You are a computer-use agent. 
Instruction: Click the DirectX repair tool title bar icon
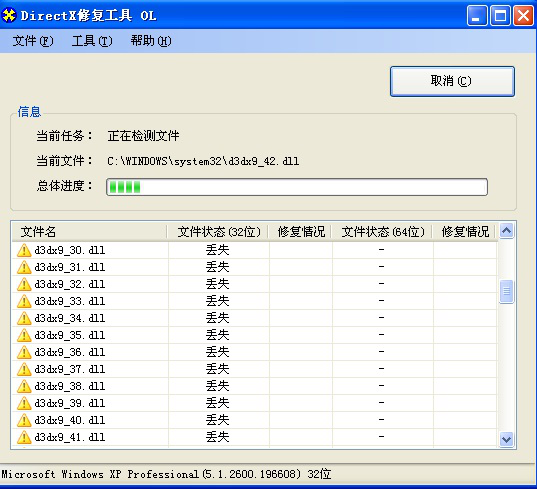[x=9, y=15]
